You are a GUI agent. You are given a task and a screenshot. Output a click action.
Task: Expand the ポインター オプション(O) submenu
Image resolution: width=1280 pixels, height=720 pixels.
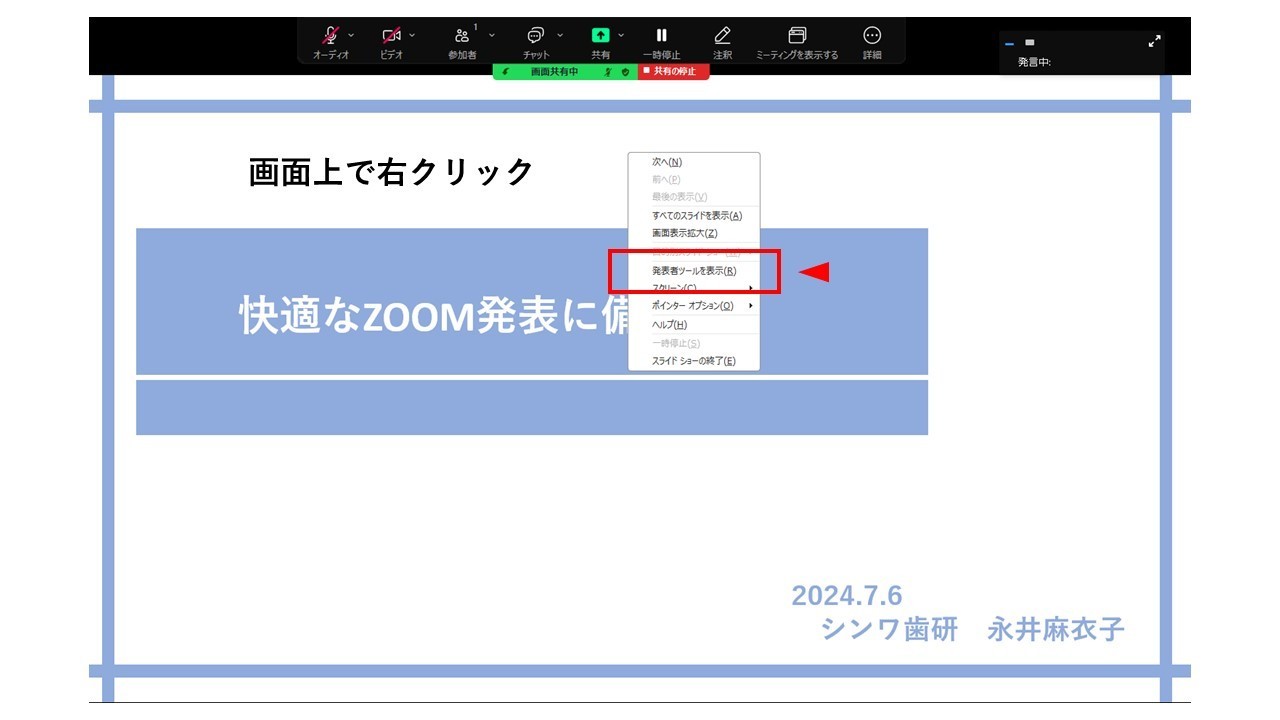pyautogui.click(x=694, y=306)
